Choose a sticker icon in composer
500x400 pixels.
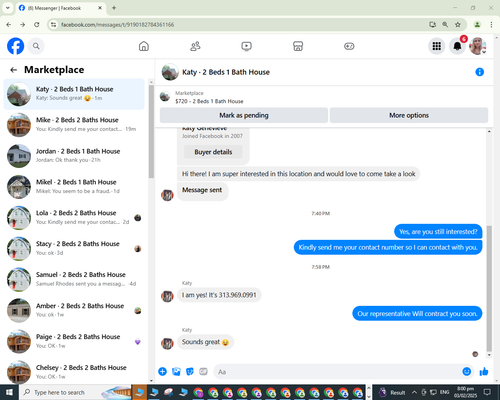[x=190, y=371]
